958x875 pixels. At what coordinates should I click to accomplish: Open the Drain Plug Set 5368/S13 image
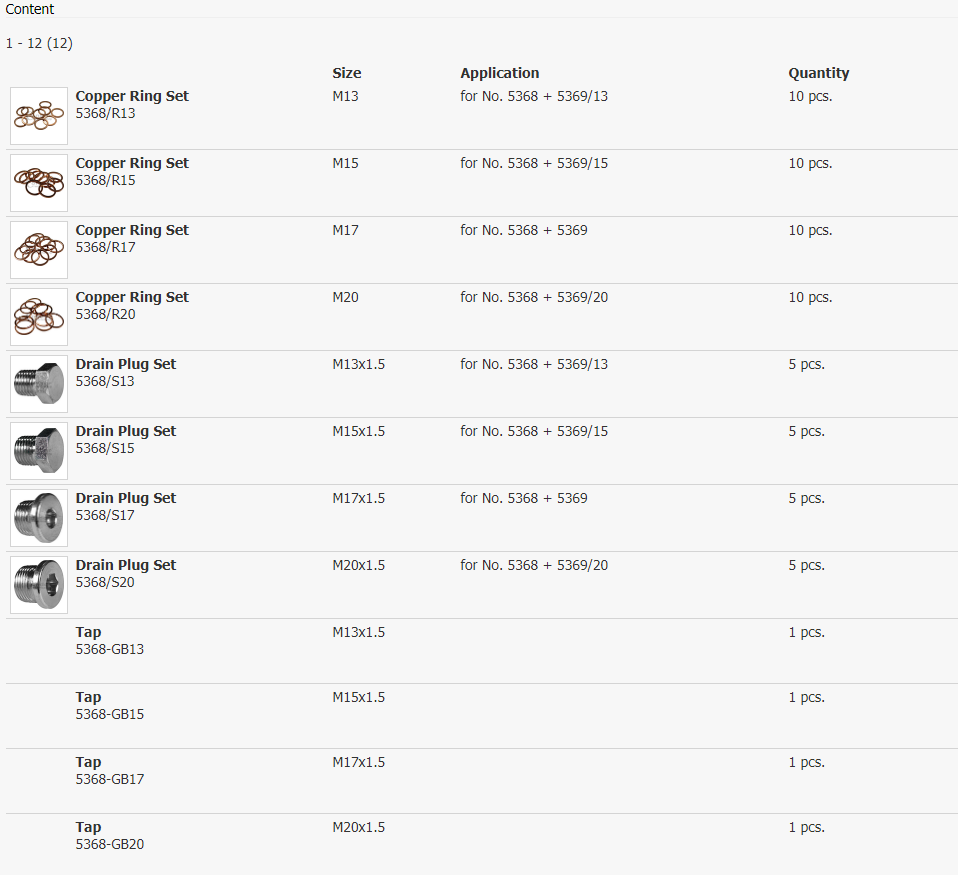pos(38,384)
